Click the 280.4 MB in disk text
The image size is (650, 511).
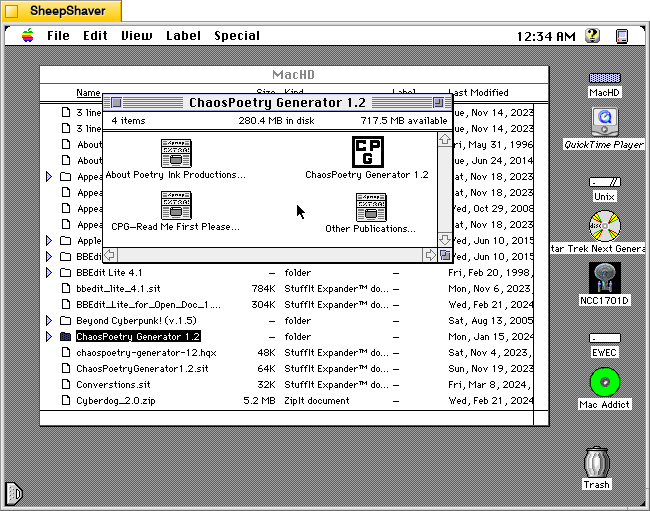click(276, 121)
